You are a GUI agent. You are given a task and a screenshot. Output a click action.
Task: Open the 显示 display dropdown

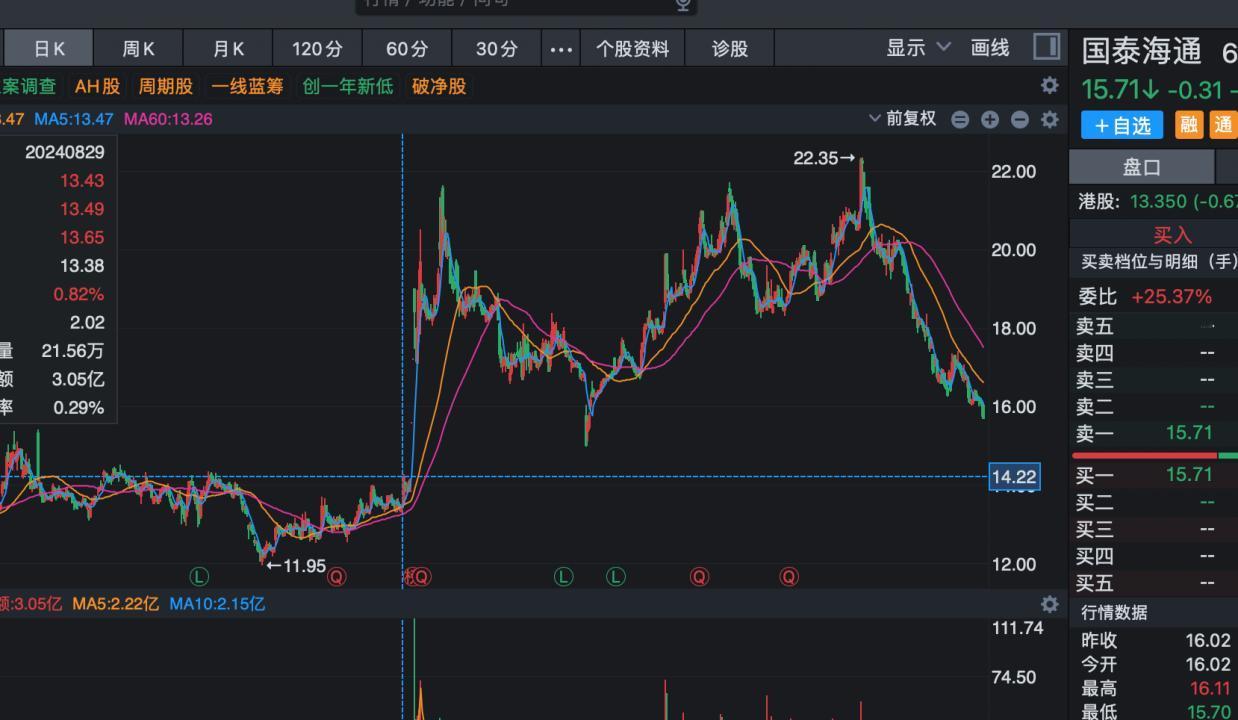918,48
